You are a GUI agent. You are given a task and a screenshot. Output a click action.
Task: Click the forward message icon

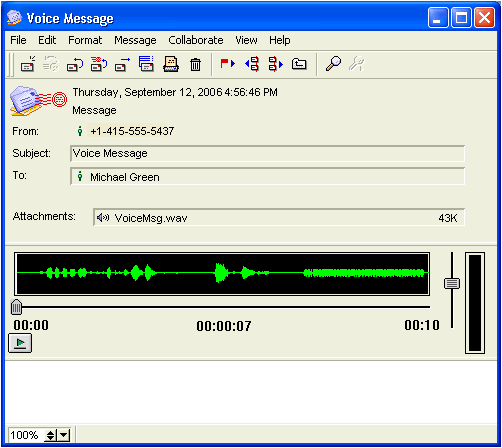tap(123, 64)
